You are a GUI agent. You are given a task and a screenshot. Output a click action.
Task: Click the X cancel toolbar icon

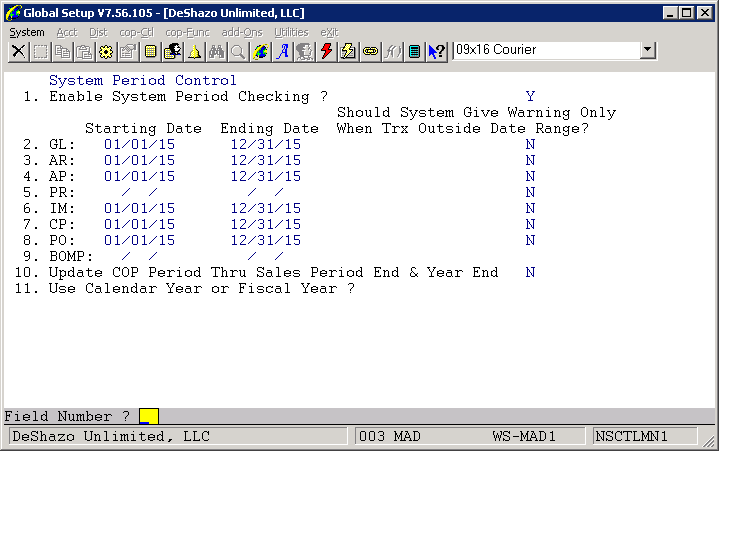(18, 51)
